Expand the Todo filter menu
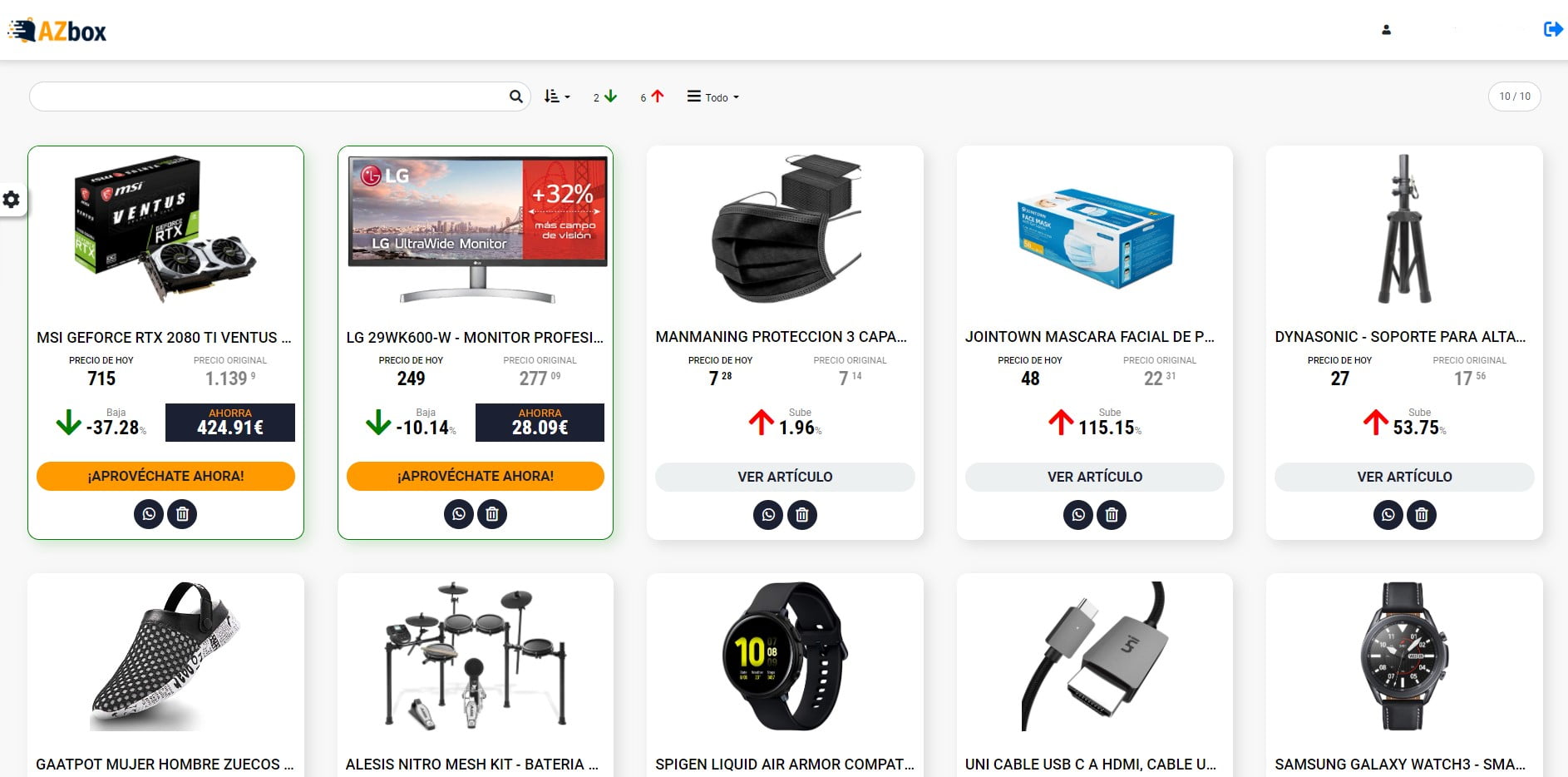The width and height of the screenshot is (1568, 777). pos(713,97)
